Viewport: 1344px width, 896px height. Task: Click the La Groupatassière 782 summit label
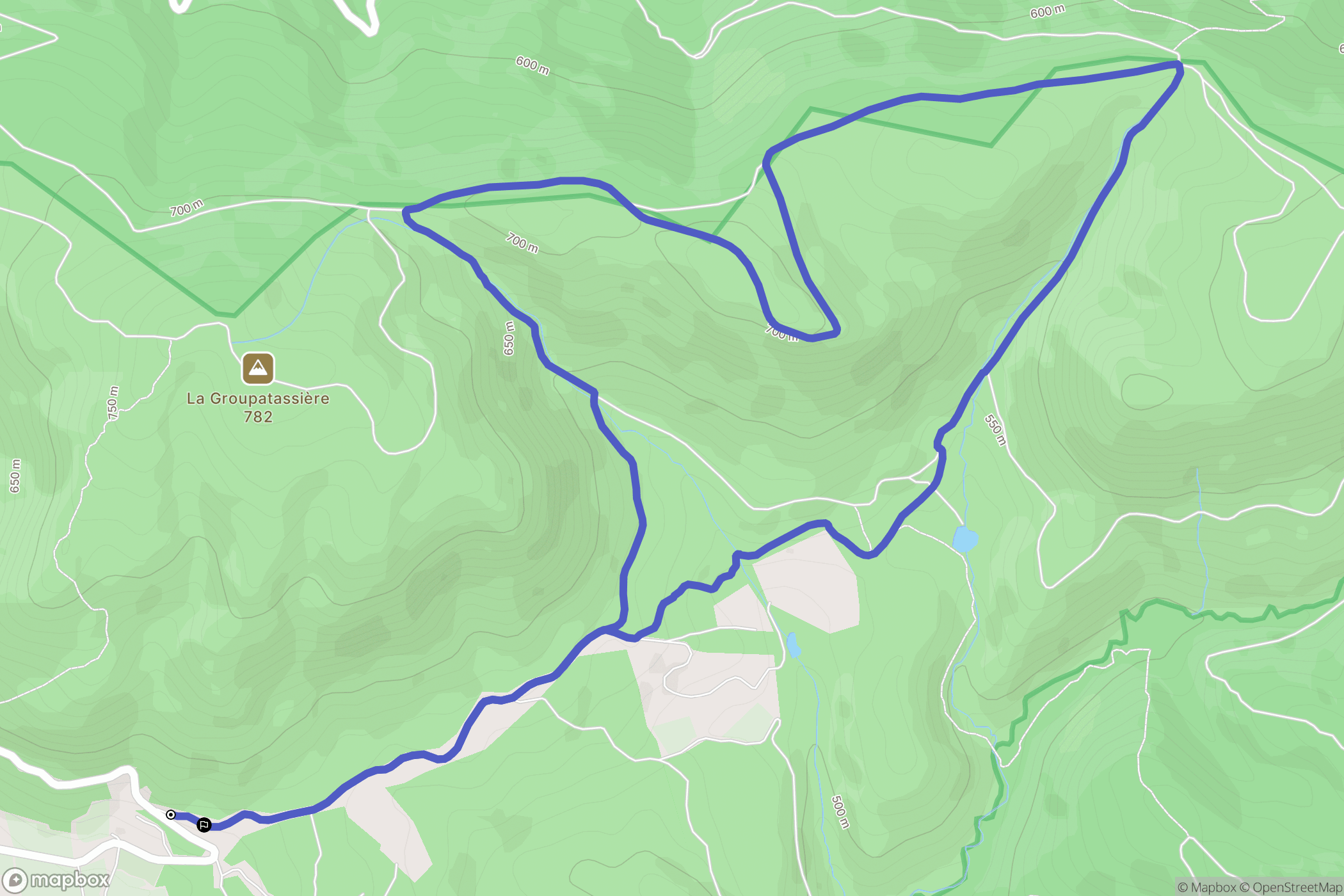(x=258, y=407)
